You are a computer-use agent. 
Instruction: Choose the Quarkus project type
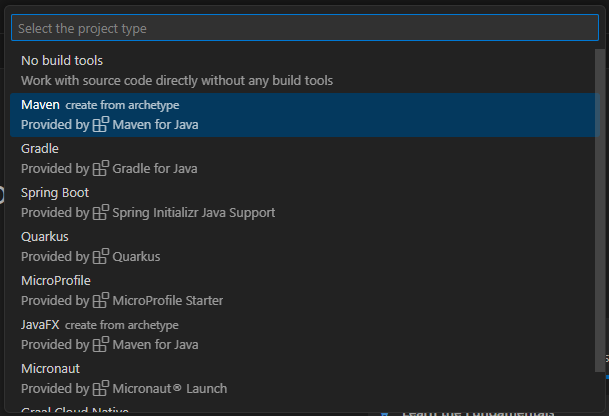[x=45, y=236]
